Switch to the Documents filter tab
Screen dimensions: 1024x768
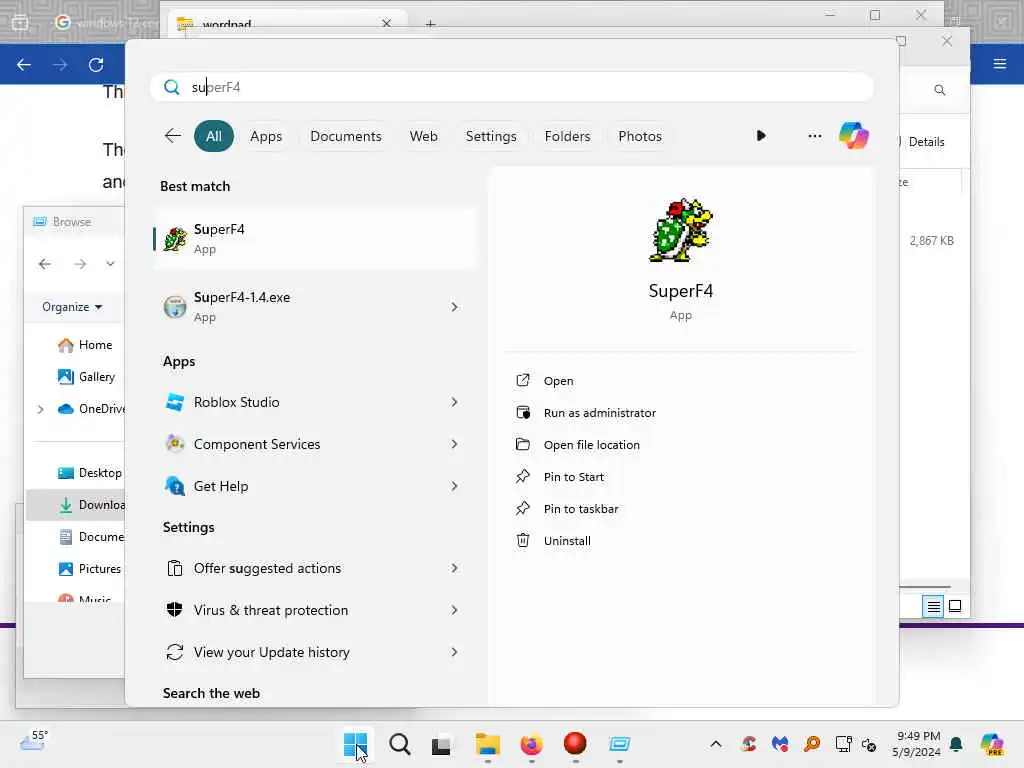coord(345,136)
